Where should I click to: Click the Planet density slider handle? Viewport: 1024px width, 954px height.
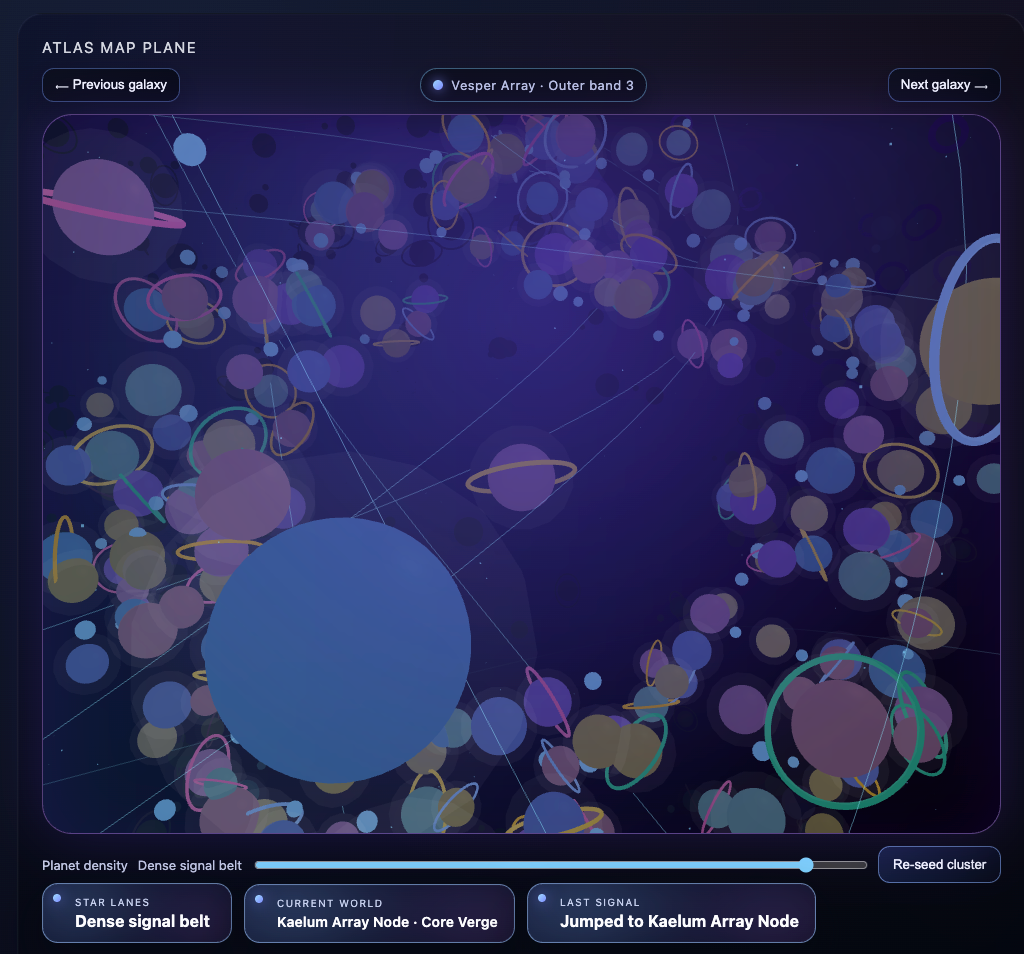pos(806,865)
